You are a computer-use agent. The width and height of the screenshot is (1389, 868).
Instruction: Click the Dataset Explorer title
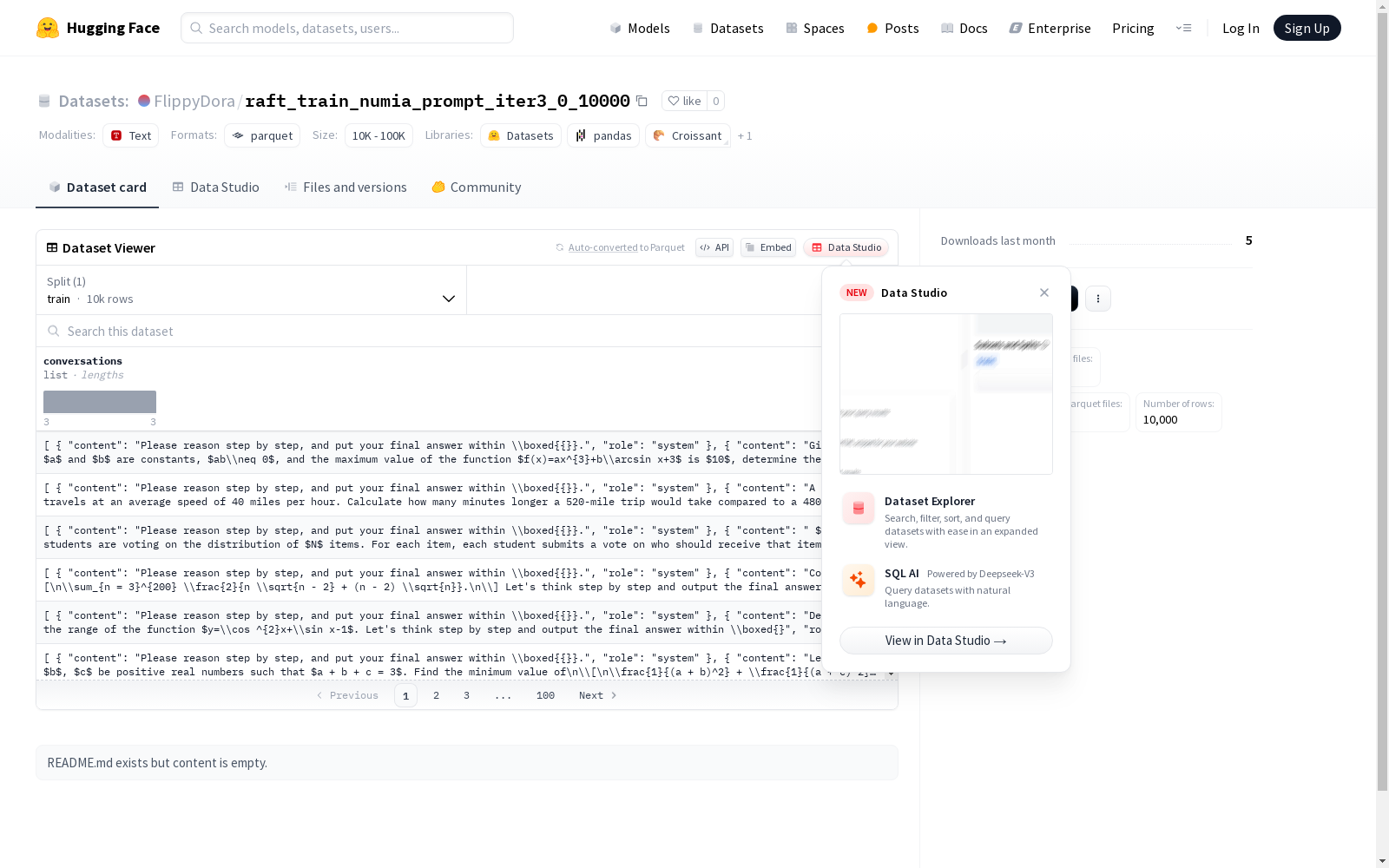point(930,501)
